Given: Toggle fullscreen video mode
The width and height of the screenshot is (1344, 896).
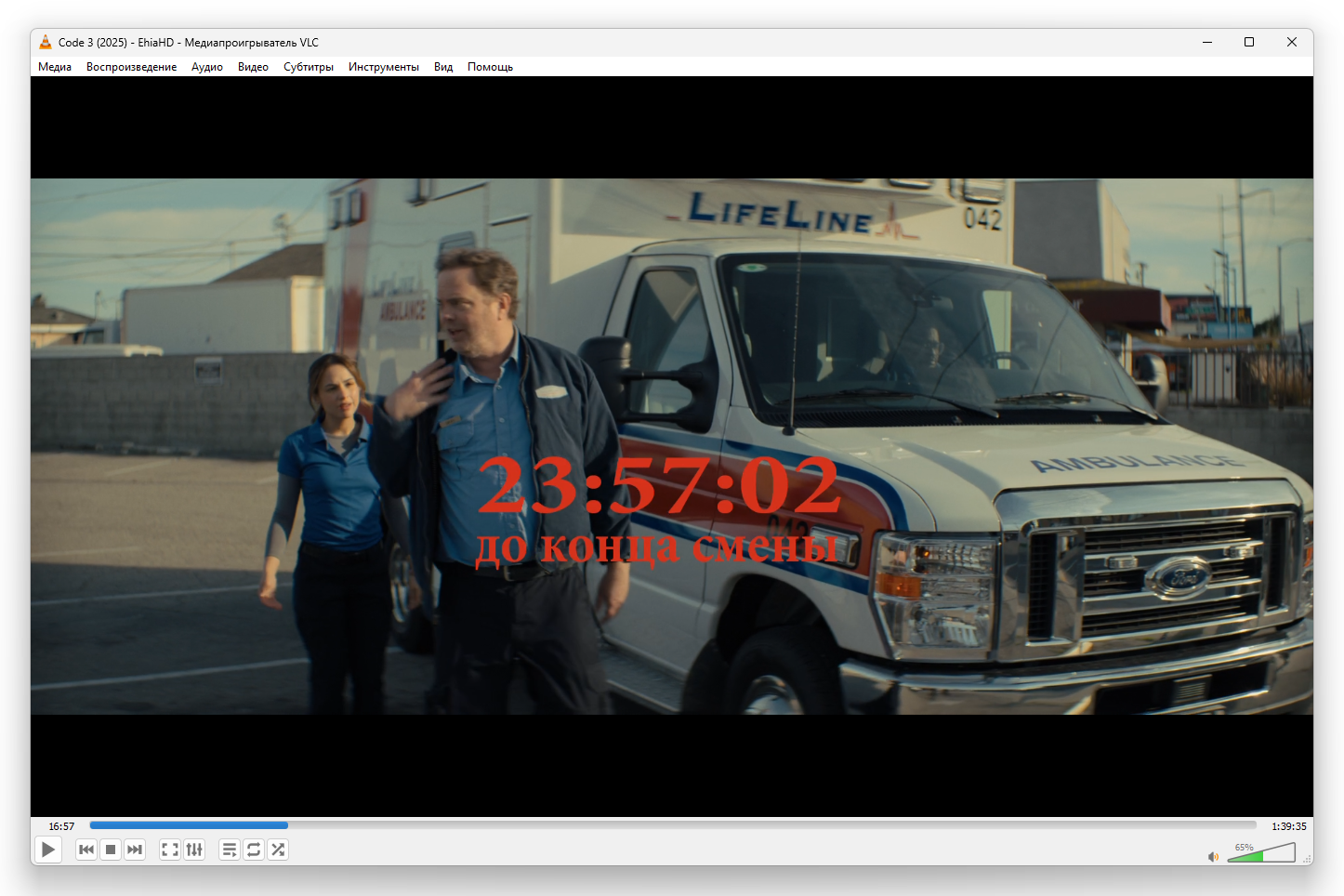Looking at the screenshot, I should coord(170,850).
